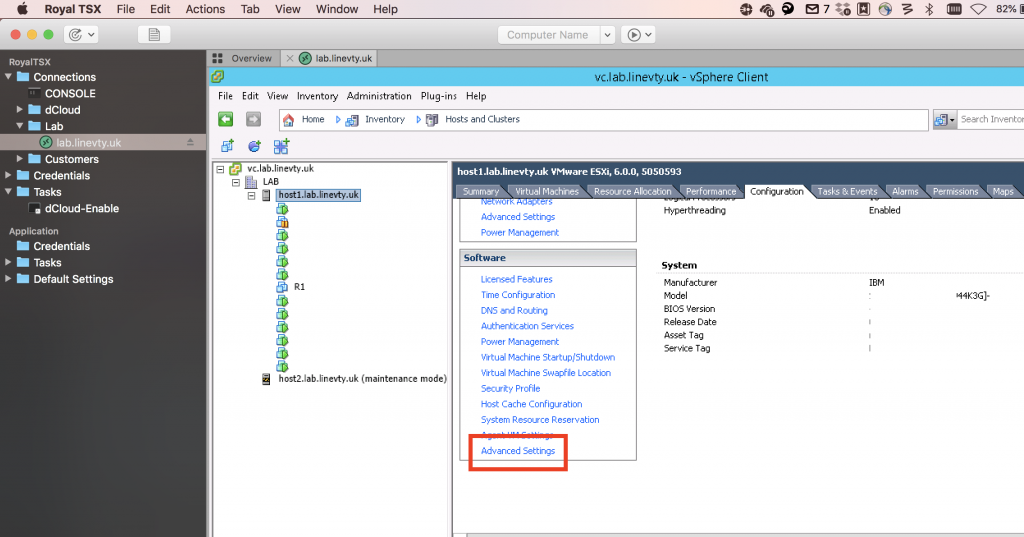Viewport: 1024px width, 537px height.
Task: Click the add cluster toolbar icon
Action: [281, 146]
